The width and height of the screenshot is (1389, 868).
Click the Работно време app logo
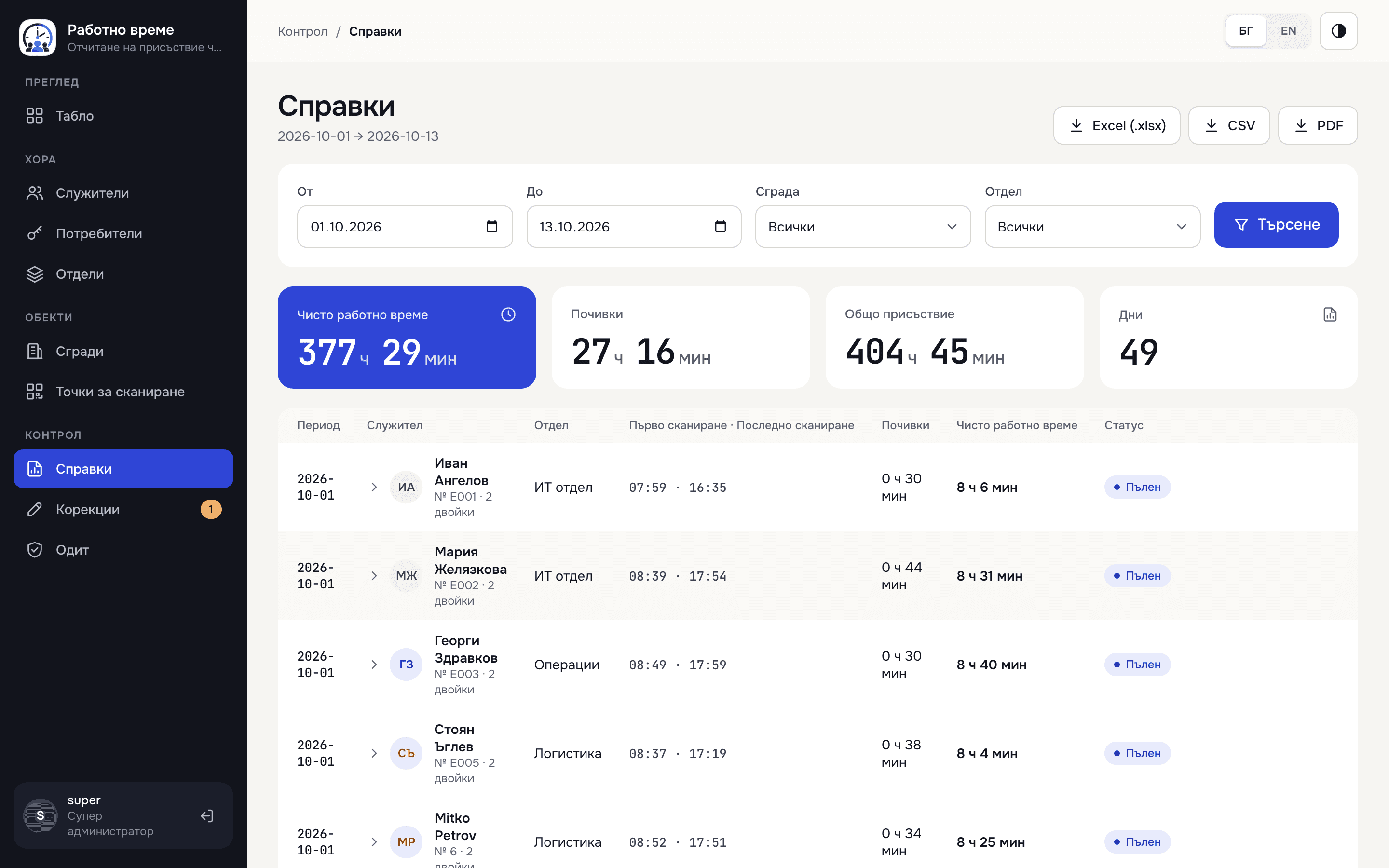[x=37, y=38]
